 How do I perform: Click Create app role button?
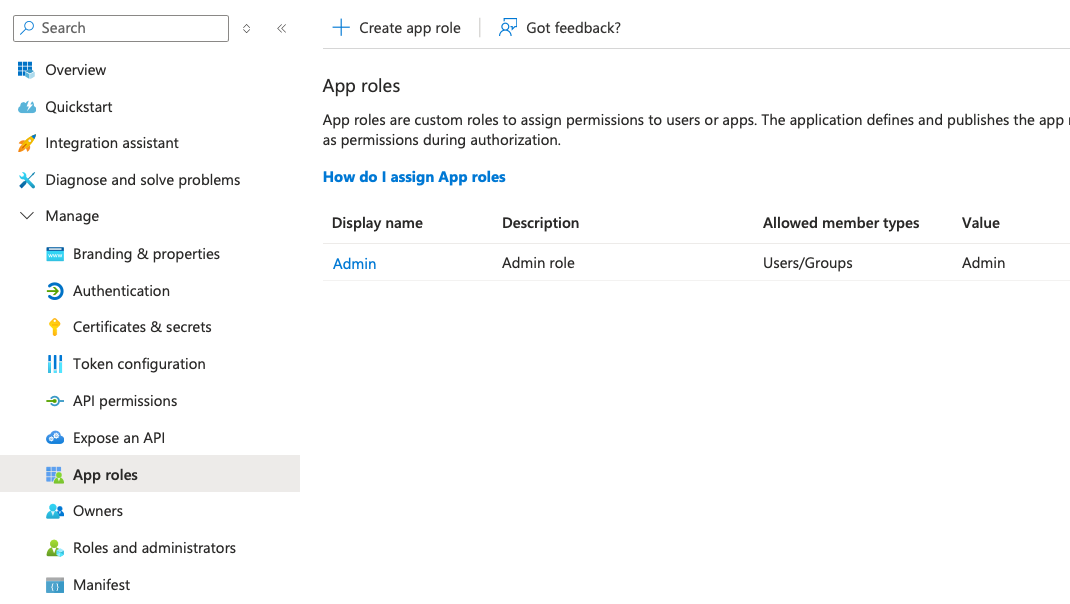click(x=396, y=27)
